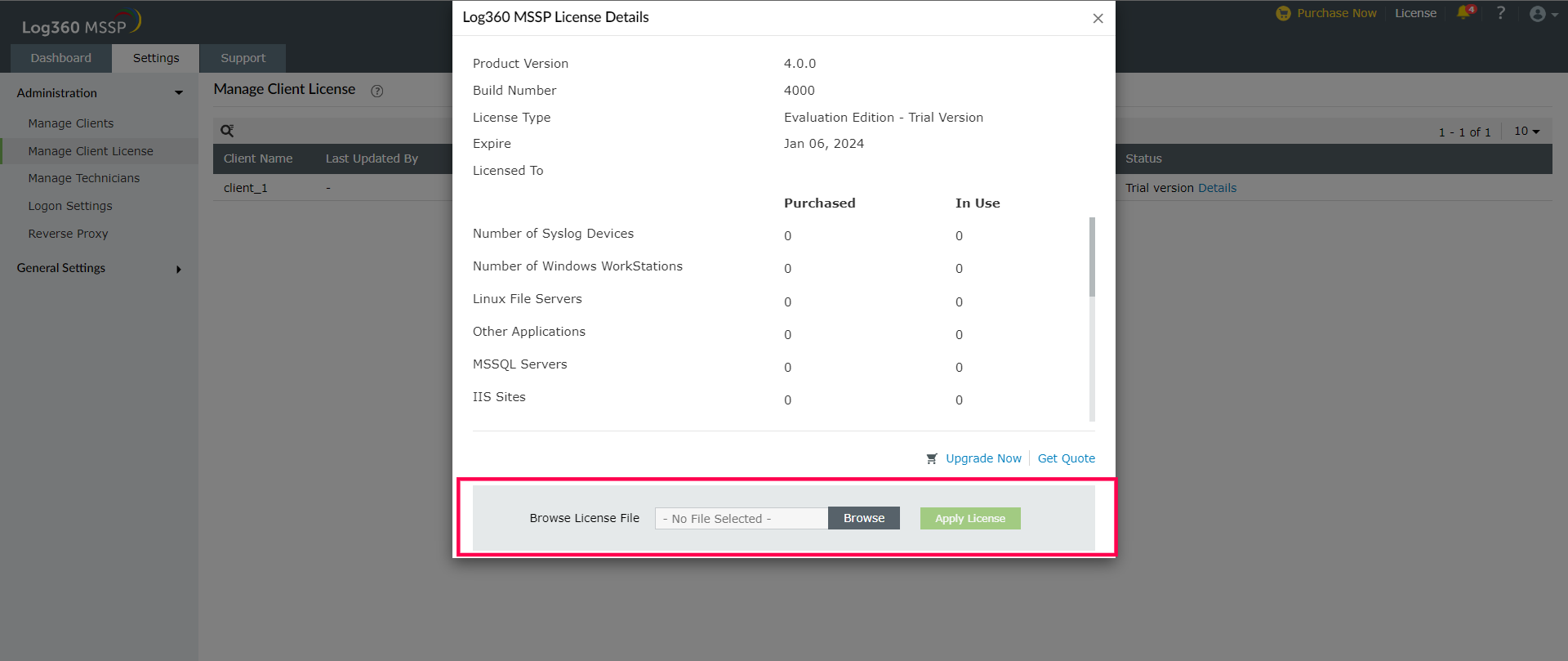Click the Browse button for license file
1568x661 pixels.
point(863,518)
